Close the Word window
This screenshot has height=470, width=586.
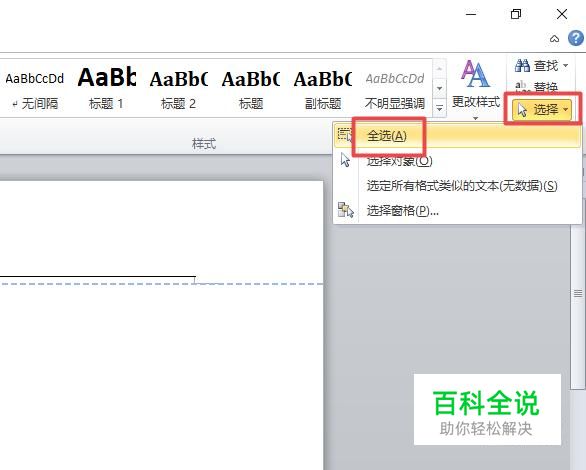point(562,14)
